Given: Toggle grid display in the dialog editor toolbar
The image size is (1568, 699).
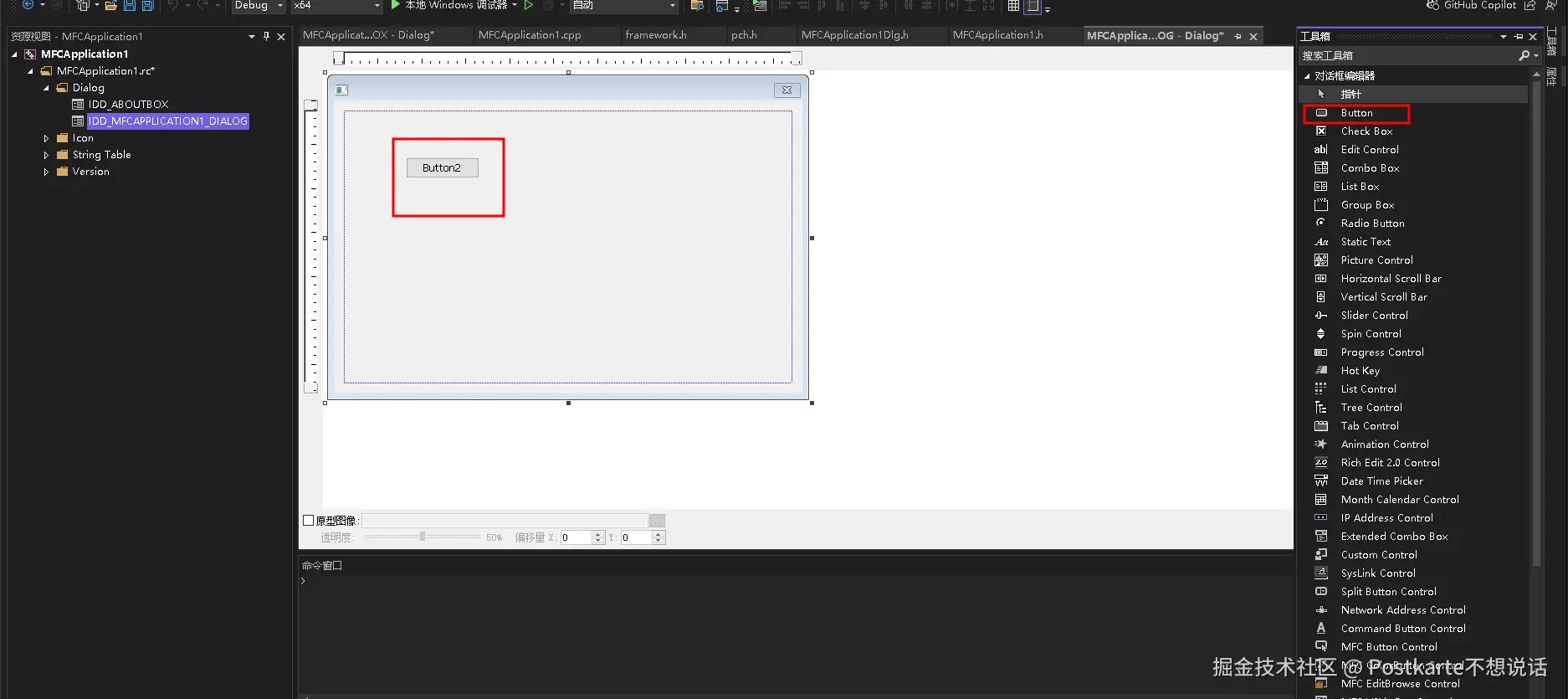Looking at the screenshot, I should coord(1013,6).
